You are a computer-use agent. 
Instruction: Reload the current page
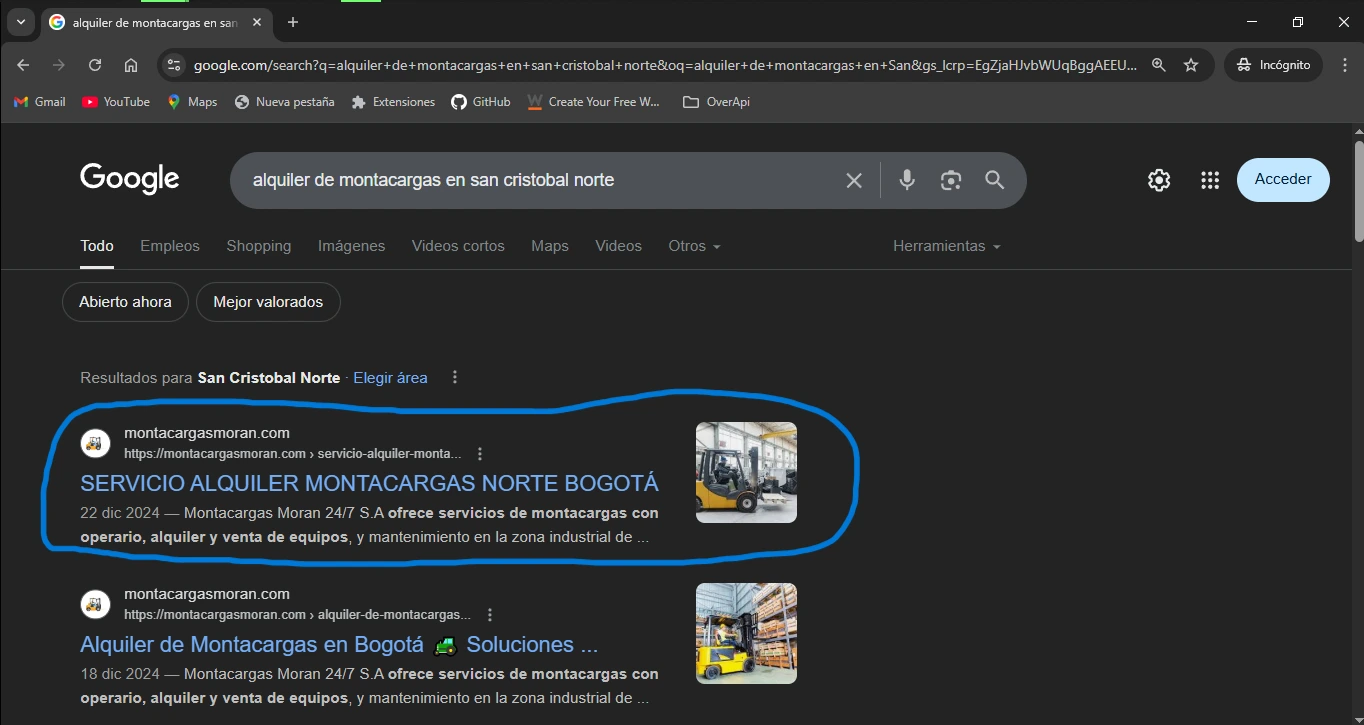click(x=95, y=65)
